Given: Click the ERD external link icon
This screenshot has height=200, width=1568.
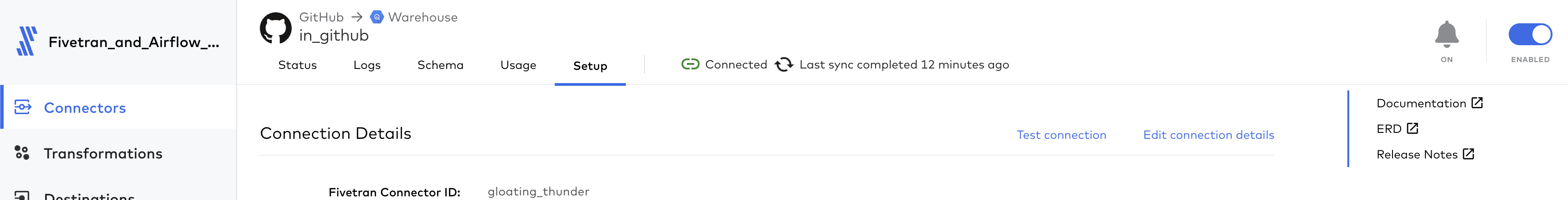Looking at the screenshot, I should tap(1412, 129).
